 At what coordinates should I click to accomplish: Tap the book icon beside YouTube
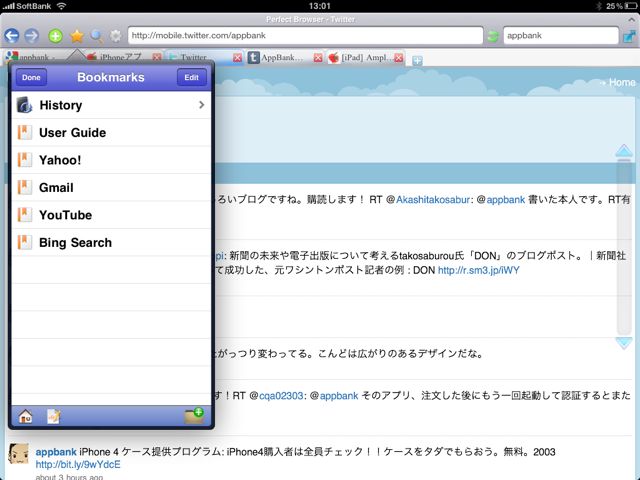pos(24,215)
